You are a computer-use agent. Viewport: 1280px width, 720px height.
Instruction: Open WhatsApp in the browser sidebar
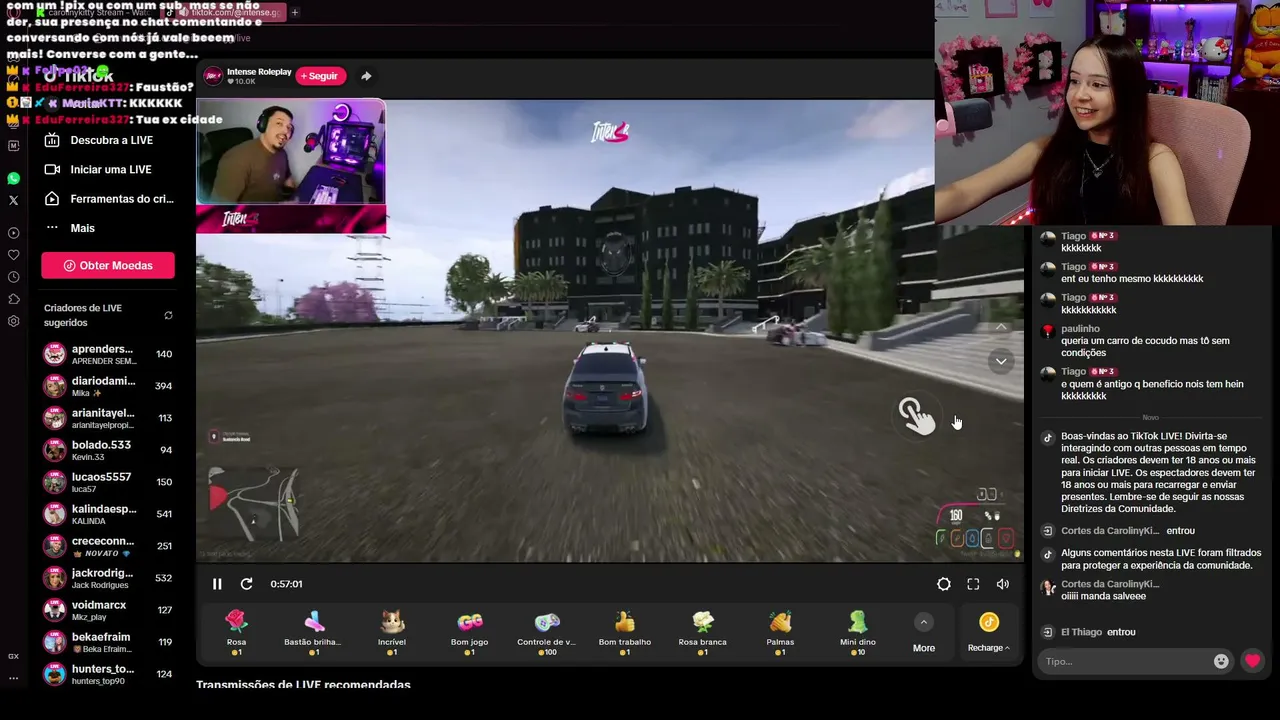tap(13, 178)
